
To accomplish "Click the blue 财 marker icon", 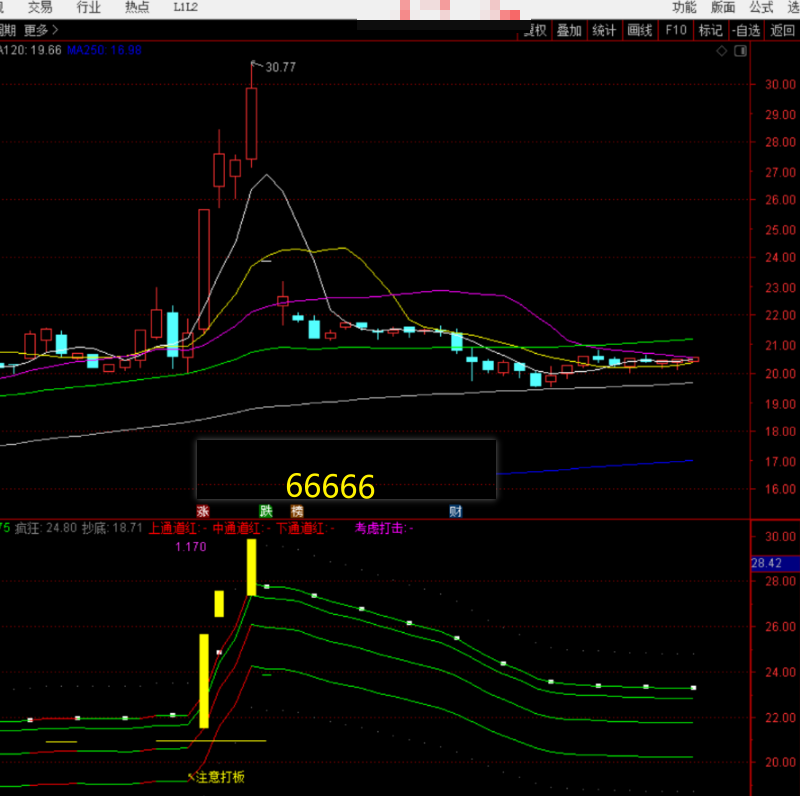I will click(x=456, y=511).
